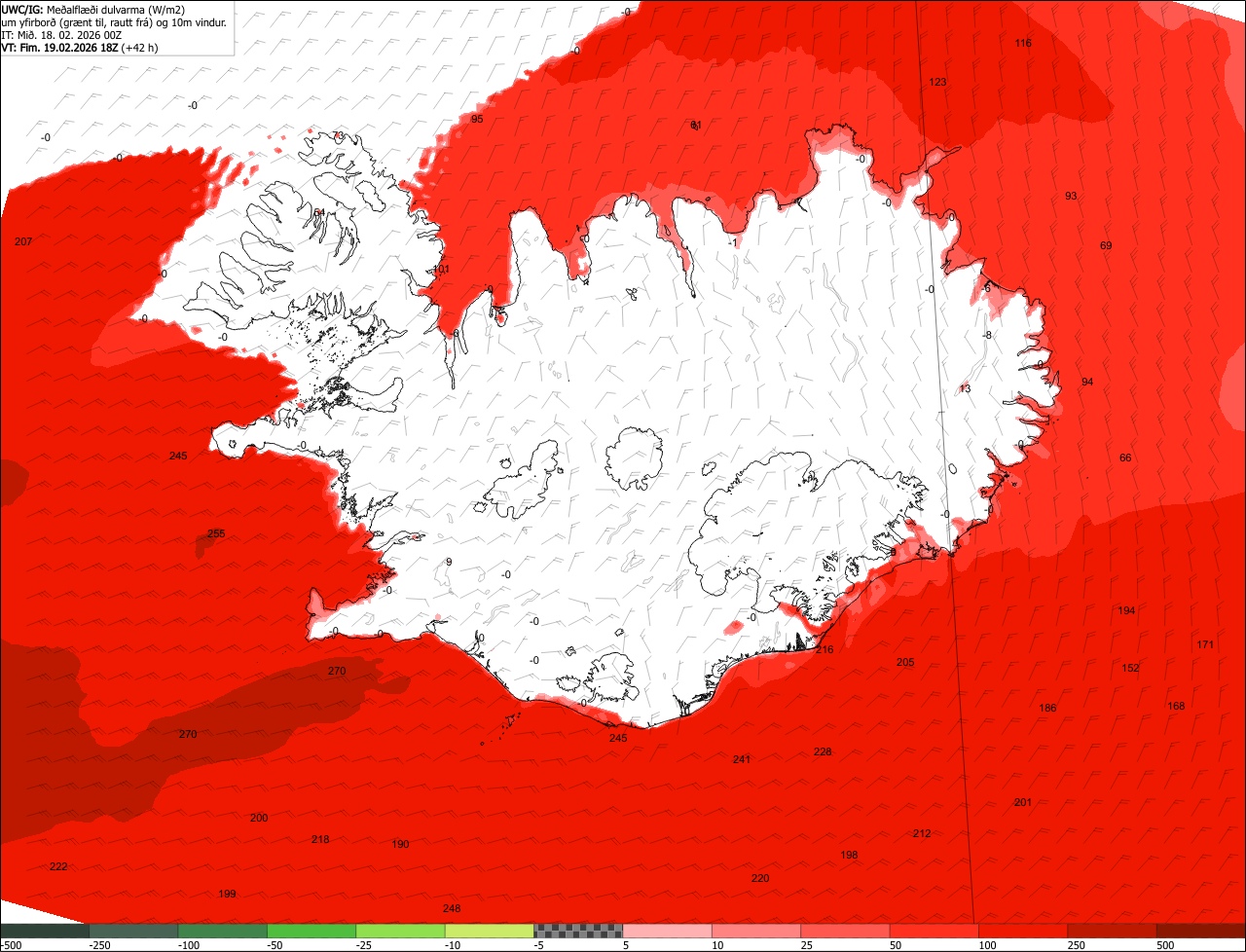Viewport: 1246px width, 952px height.
Task: Click the dark green swatch between -500 and -250
Action: [44, 931]
